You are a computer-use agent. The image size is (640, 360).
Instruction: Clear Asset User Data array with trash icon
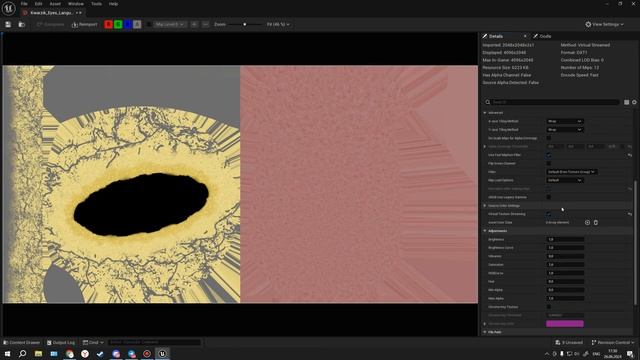[x=596, y=222]
